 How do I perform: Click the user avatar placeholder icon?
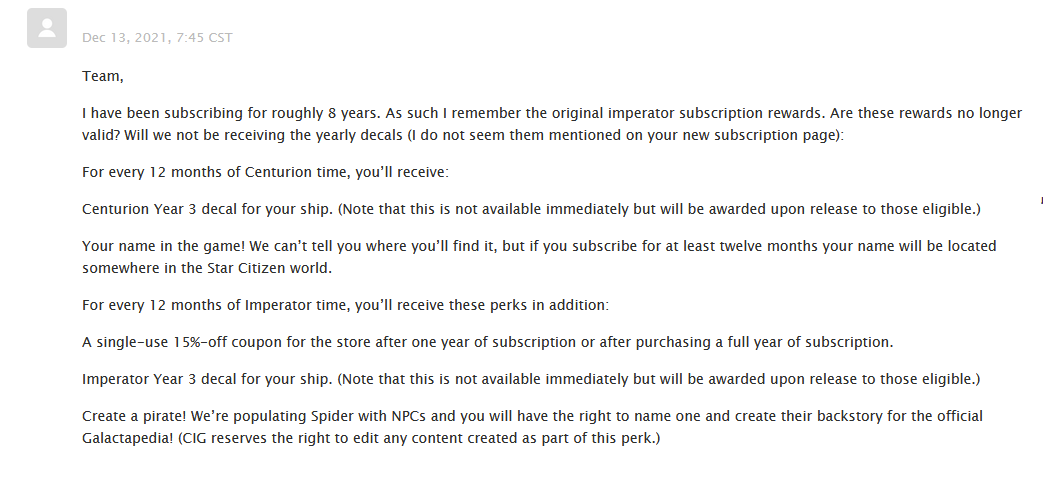click(x=47, y=28)
